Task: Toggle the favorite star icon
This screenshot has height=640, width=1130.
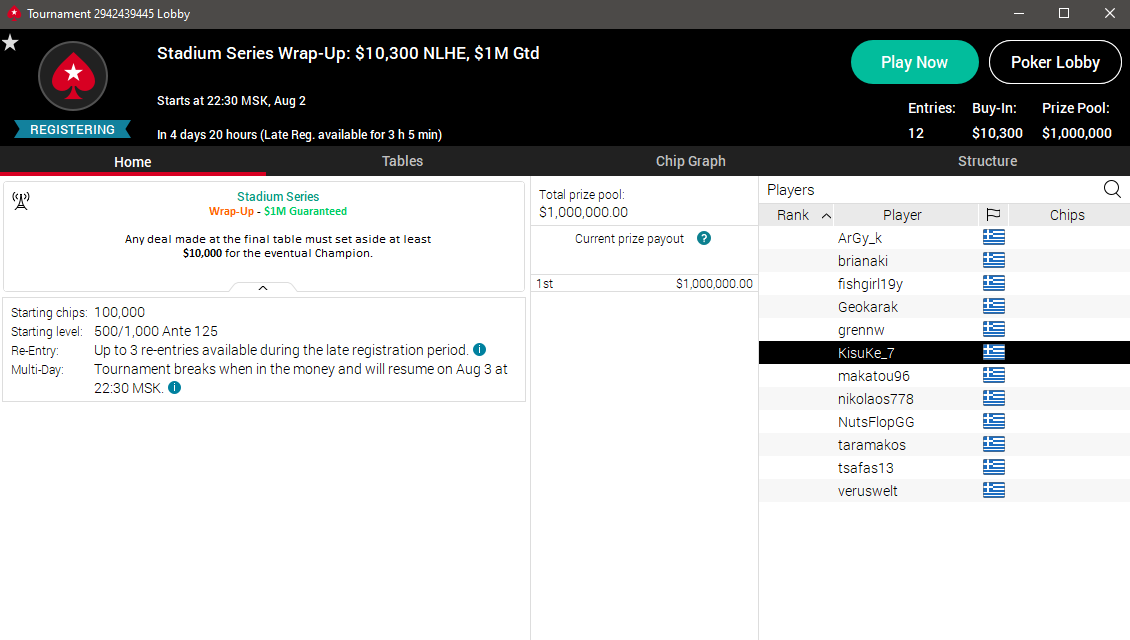Action: point(10,43)
